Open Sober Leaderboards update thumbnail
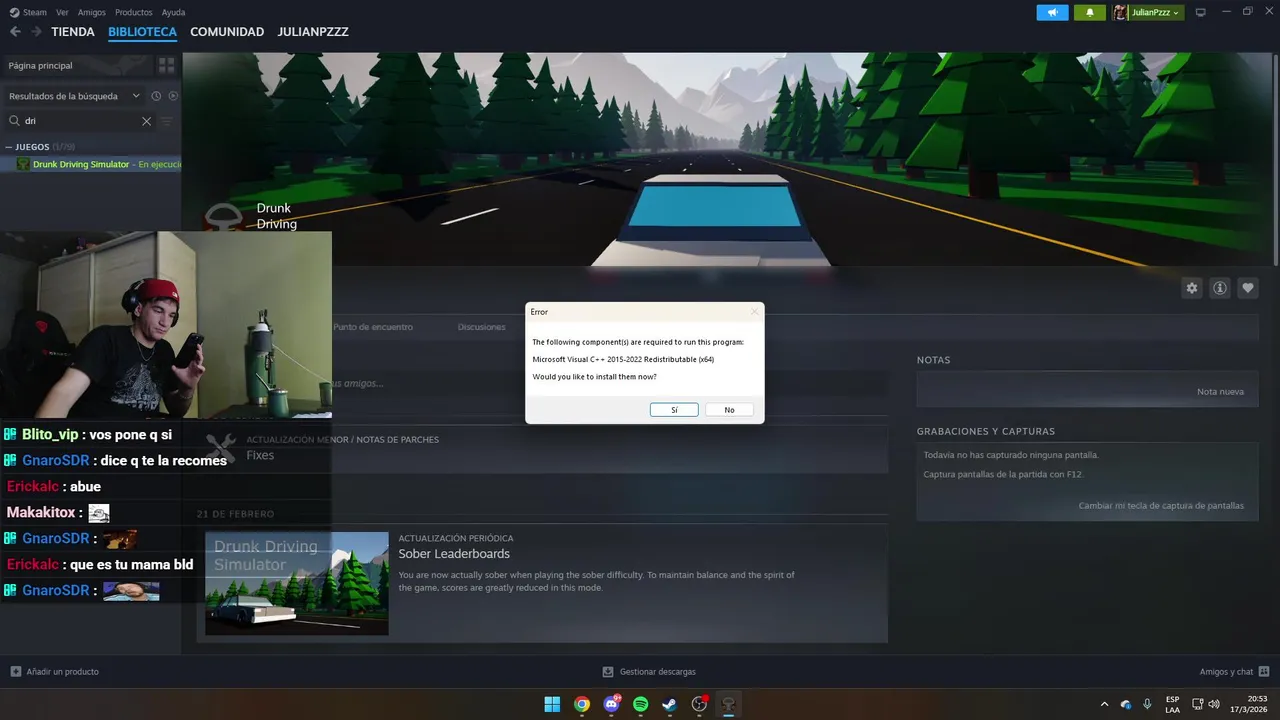Viewport: 1280px width, 720px height. (297, 583)
